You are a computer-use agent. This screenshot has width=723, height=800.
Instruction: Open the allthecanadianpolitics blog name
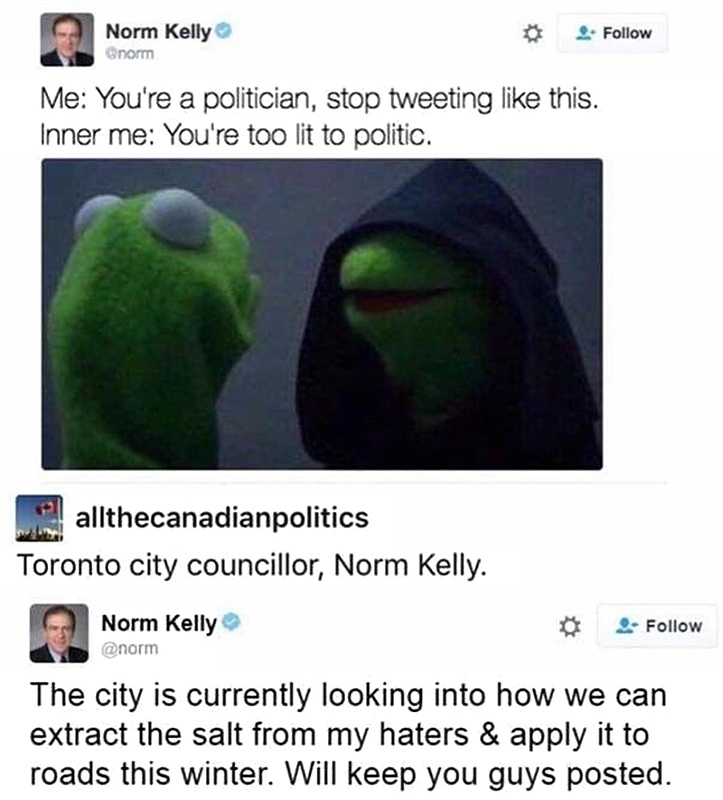coord(222,518)
